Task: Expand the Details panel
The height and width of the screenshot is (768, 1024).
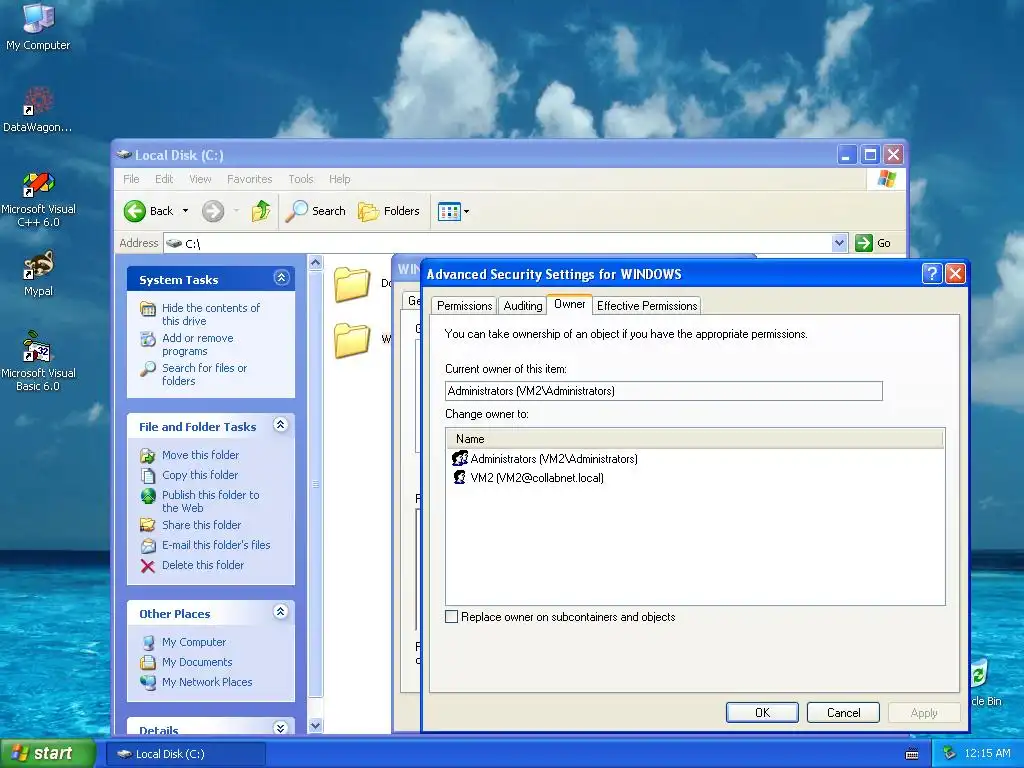Action: coord(281,728)
